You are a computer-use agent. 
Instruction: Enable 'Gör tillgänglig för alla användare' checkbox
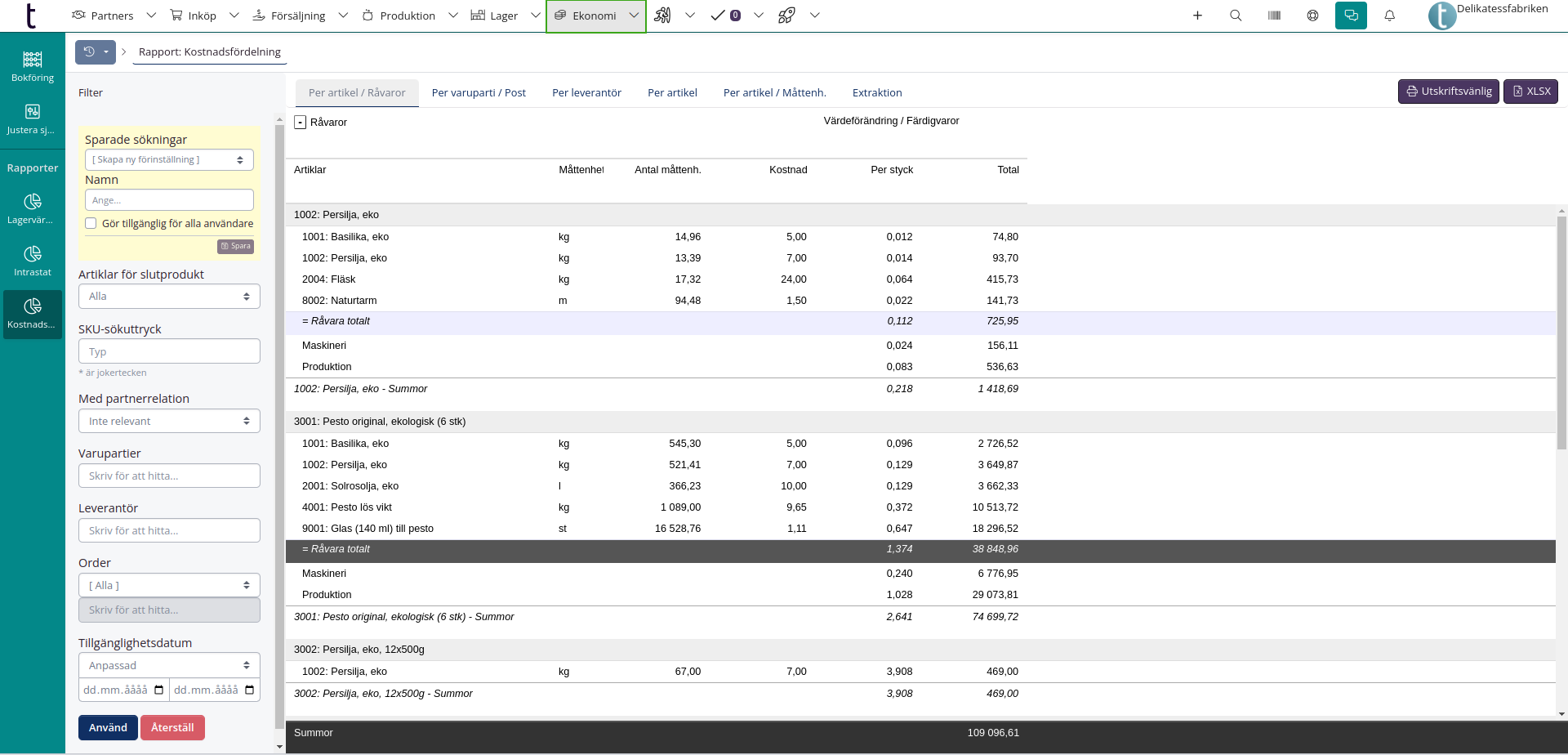pos(91,223)
